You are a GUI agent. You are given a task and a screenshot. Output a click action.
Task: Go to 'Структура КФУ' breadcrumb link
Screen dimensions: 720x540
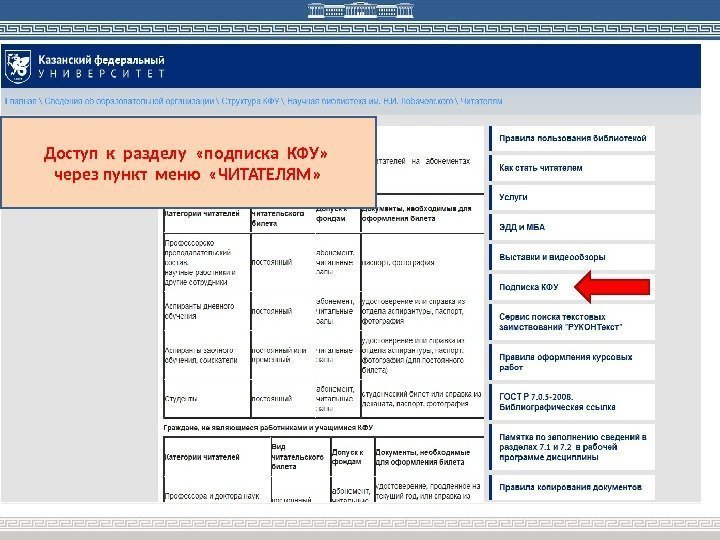[x=250, y=101]
